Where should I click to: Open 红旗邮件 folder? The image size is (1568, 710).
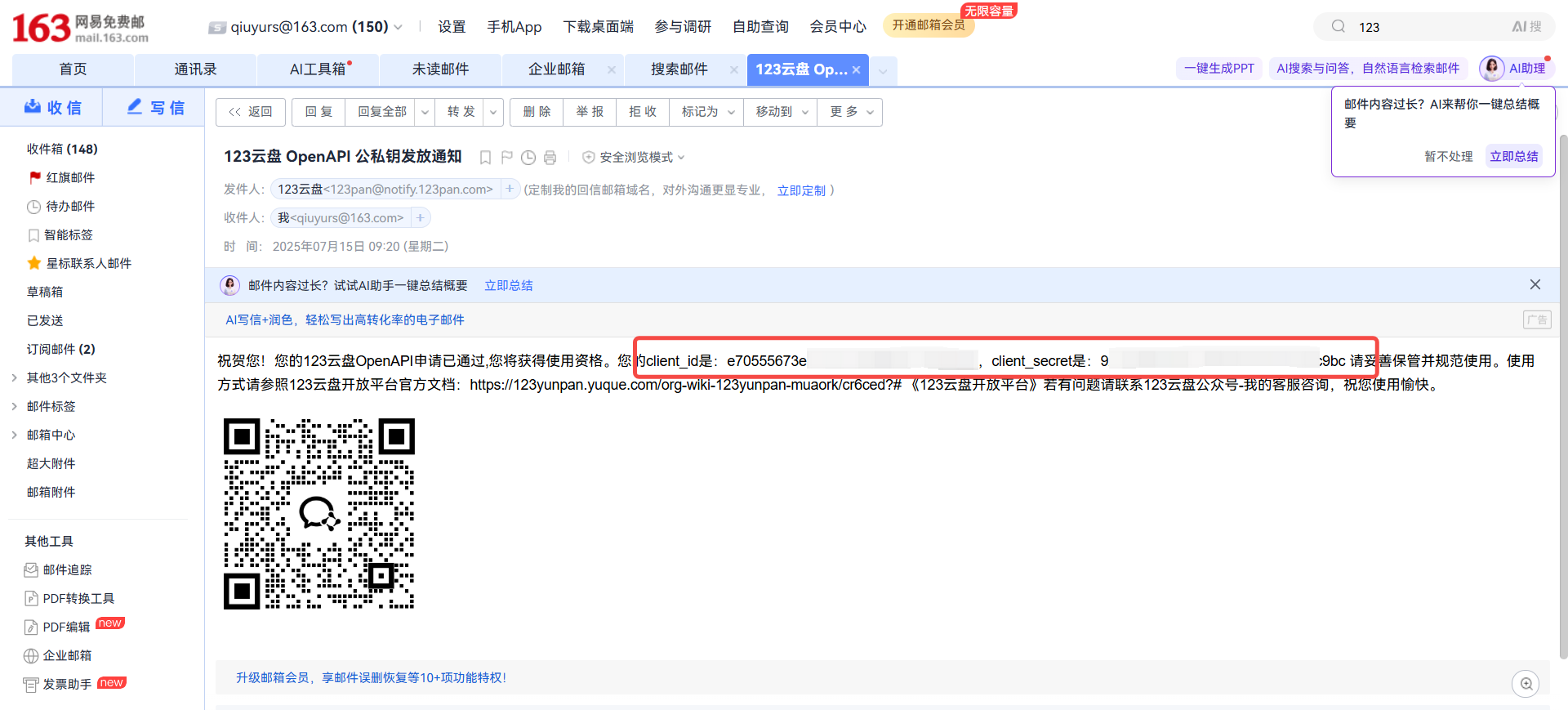click(x=62, y=177)
